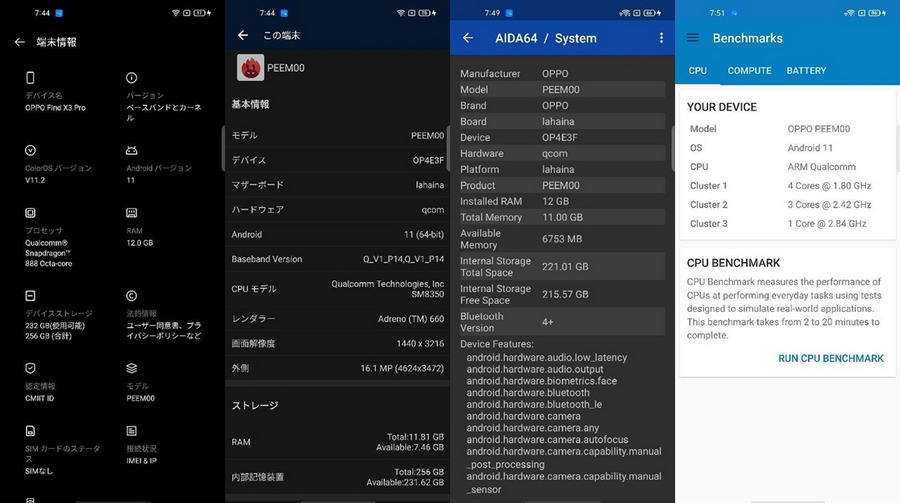Tap Wi-Fi status icon in first screen
Image resolution: width=900 pixels, height=503 pixels.
point(176,13)
